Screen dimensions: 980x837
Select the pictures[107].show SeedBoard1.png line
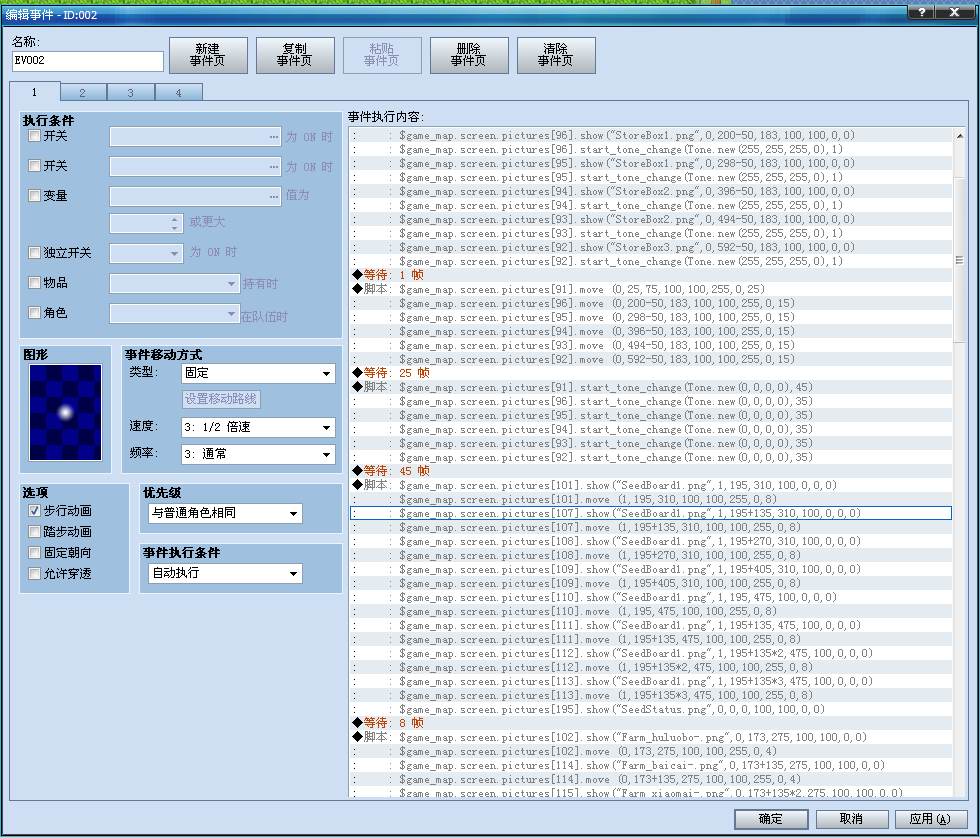(651, 513)
